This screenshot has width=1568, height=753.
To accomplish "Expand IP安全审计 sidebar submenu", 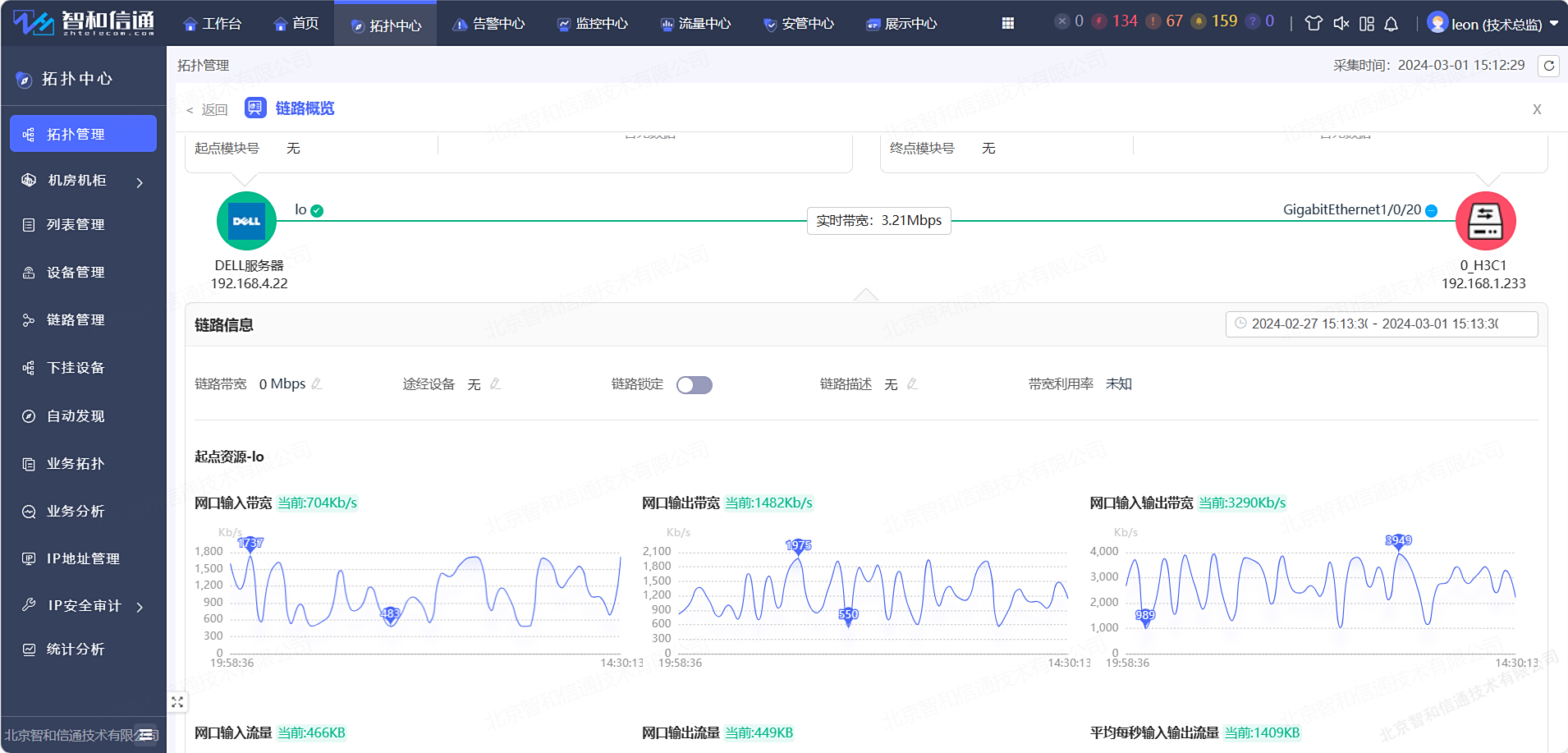I will click(x=83, y=606).
